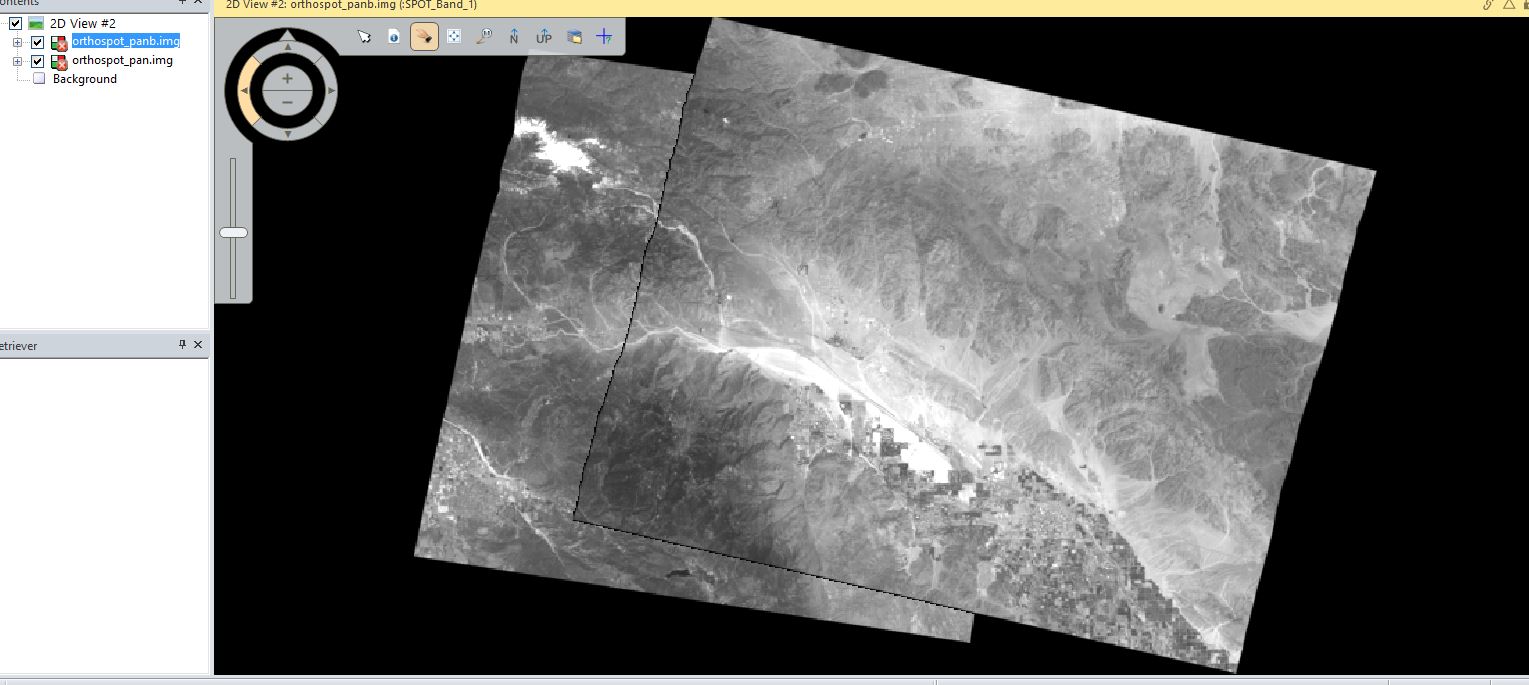Click the pin icon on the Retriever panel
This screenshot has width=1529, height=685.
coord(183,345)
